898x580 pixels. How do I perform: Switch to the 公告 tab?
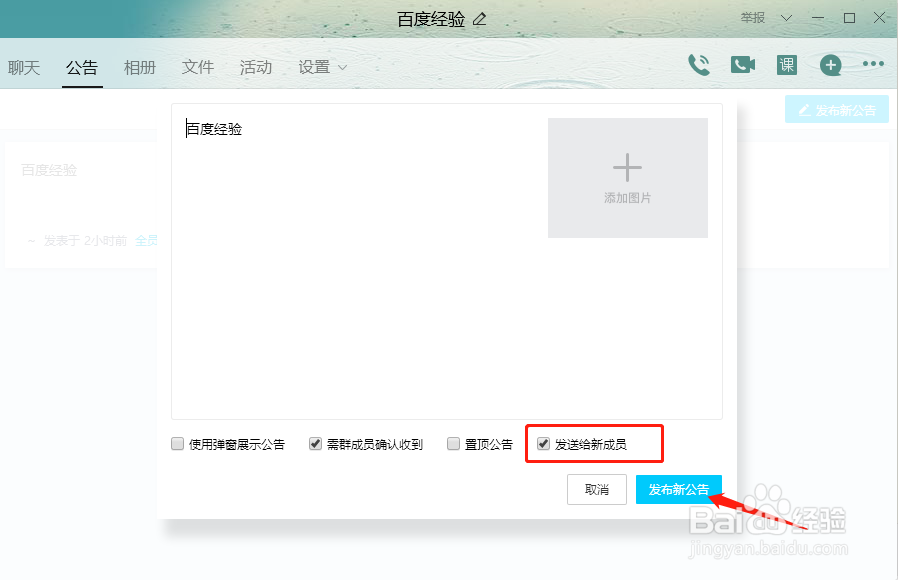pyautogui.click(x=82, y=68)
